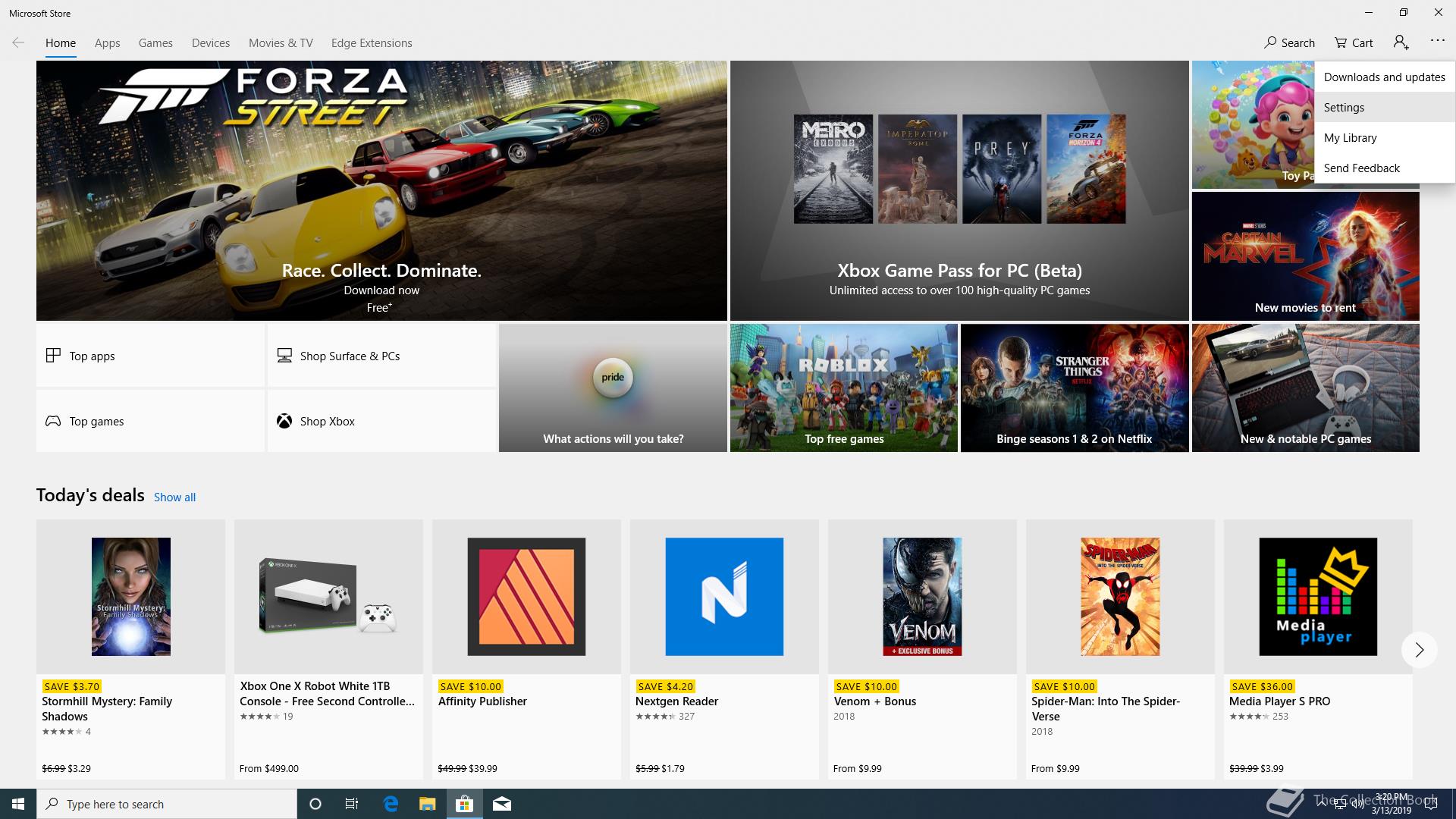Open the Mail app taskbar icon
The width and height of the screenshot is (1456, 819).
pyautogui.click(x=502, y=804)
